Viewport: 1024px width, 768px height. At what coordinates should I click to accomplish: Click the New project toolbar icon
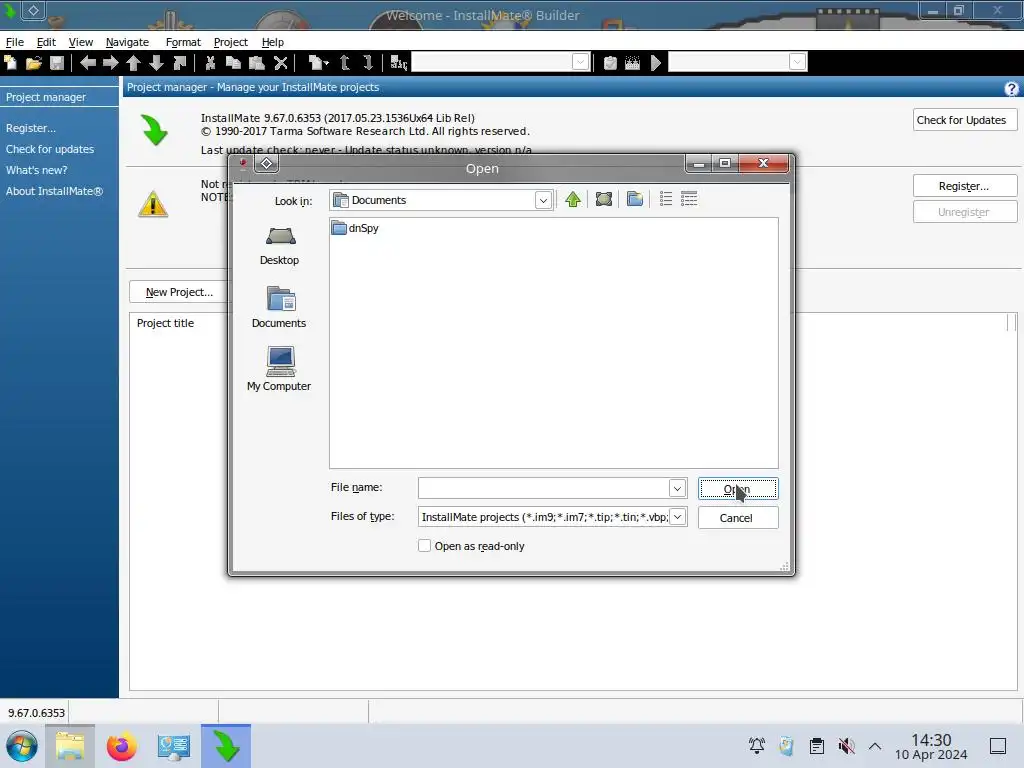[10, 63]
